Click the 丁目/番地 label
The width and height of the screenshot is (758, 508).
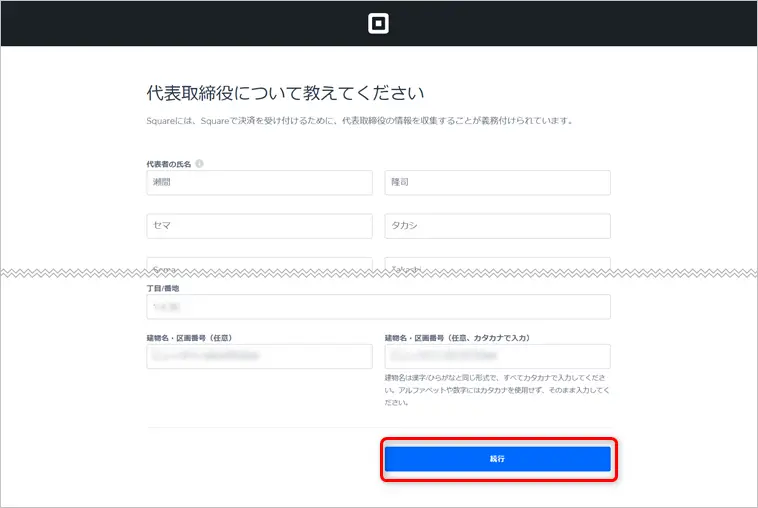coord(163,287)
